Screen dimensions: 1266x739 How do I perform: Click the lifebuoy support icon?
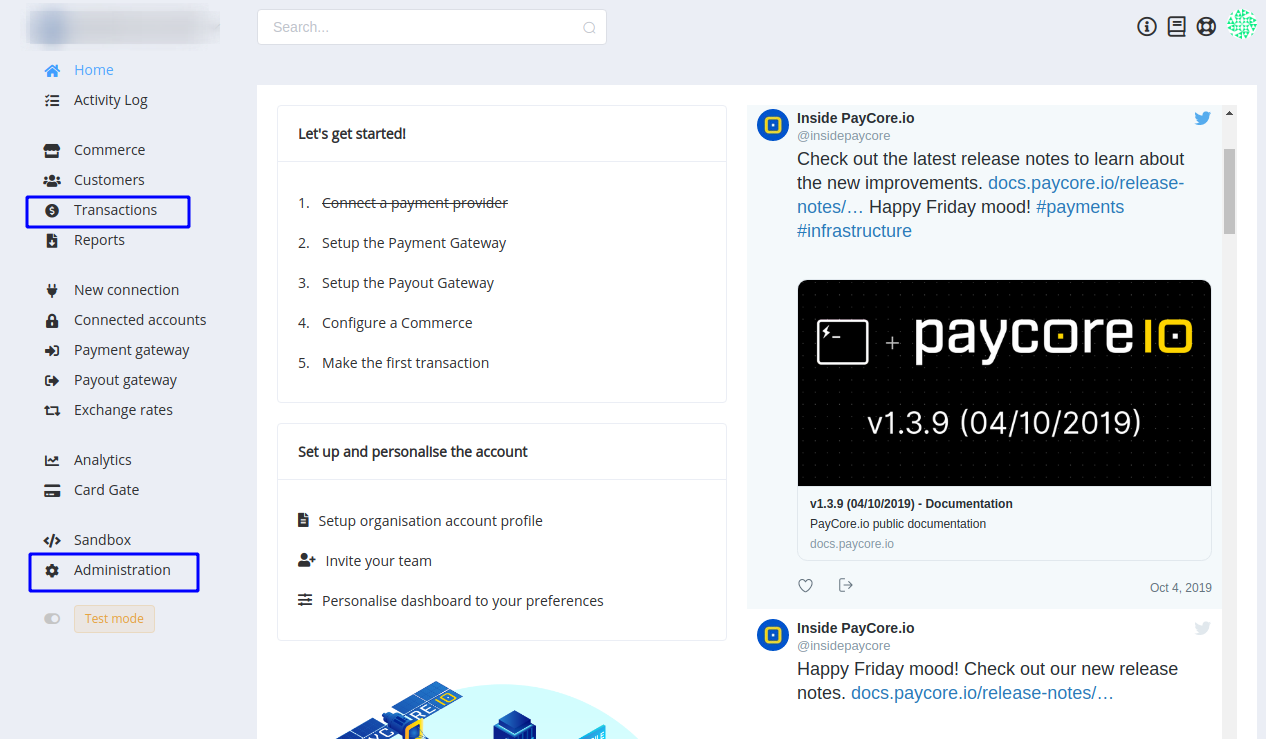[x=1206, y=27]
